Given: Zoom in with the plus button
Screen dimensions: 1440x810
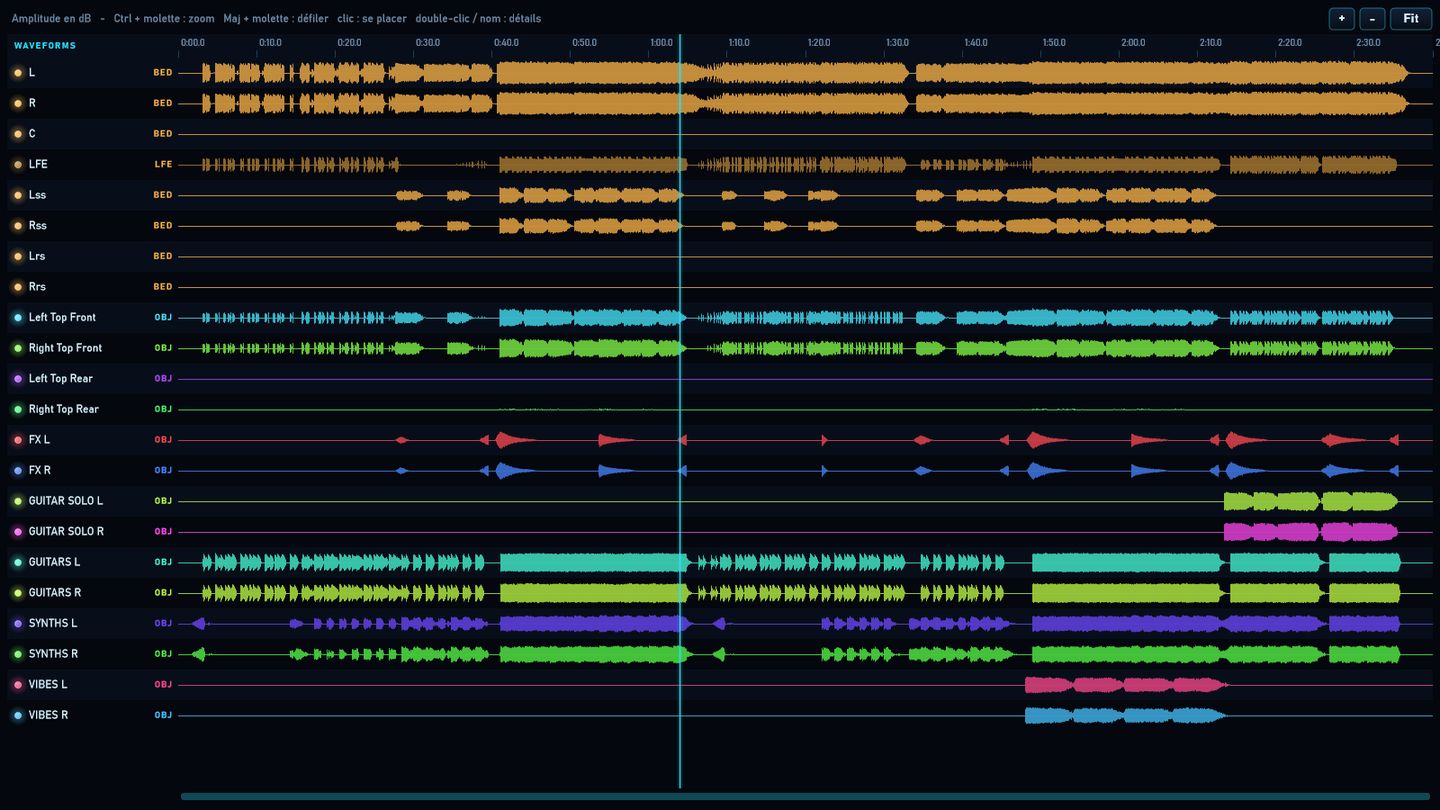Looking at the screenshot, I should 1341,18.
